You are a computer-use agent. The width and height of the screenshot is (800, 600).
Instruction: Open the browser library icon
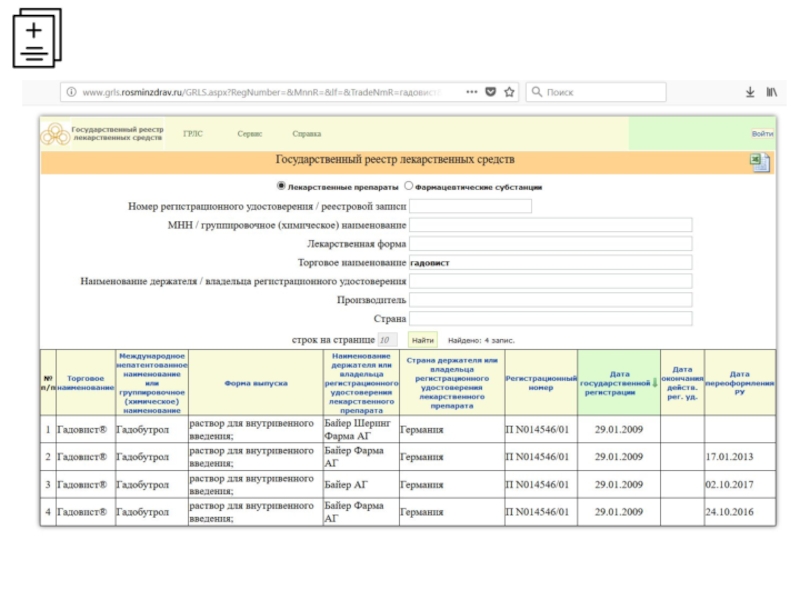772,92
